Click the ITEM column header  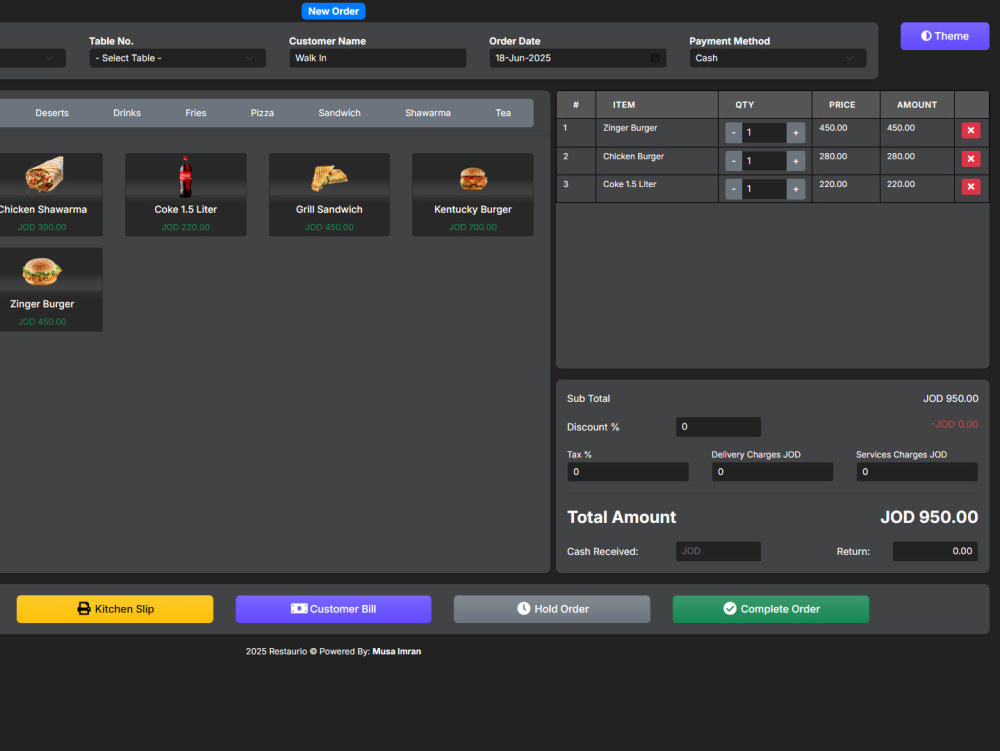[x=657, y=105]
